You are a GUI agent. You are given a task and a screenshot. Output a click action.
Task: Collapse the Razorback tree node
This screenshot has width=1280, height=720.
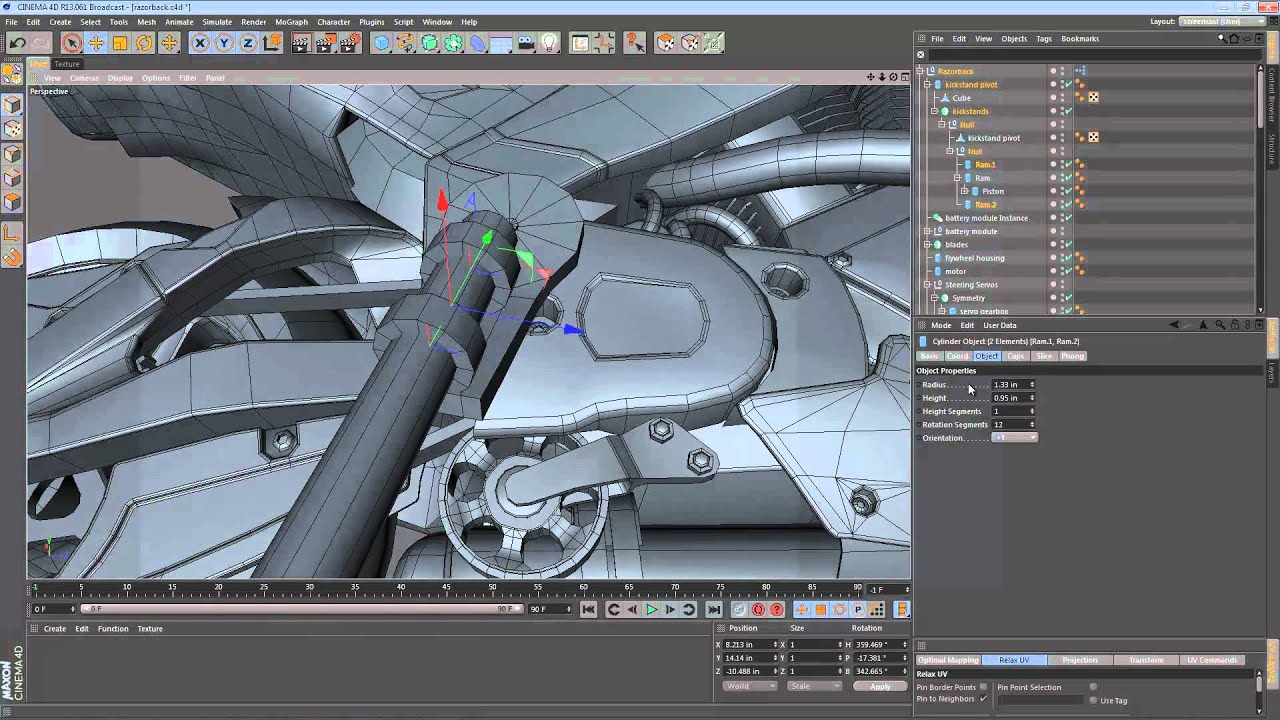click(x=920, y=71)
